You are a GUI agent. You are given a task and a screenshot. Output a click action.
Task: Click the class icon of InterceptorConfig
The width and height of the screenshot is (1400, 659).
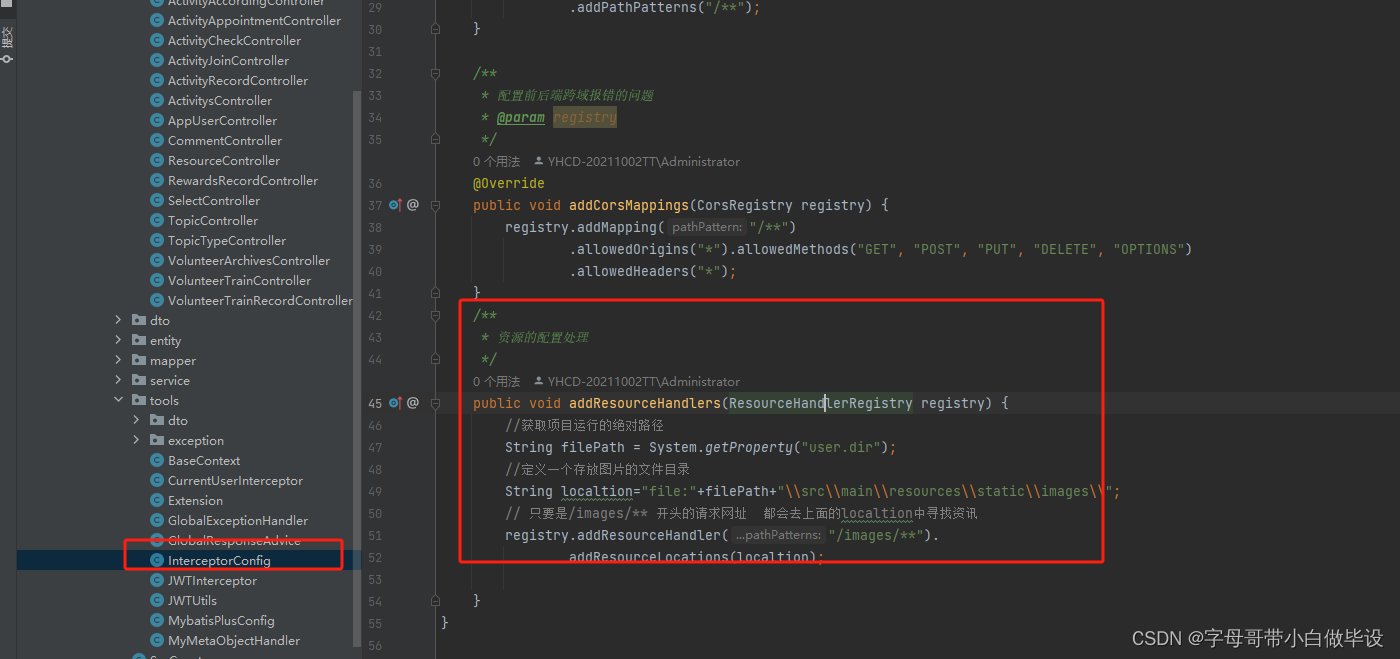coord(157,560)
